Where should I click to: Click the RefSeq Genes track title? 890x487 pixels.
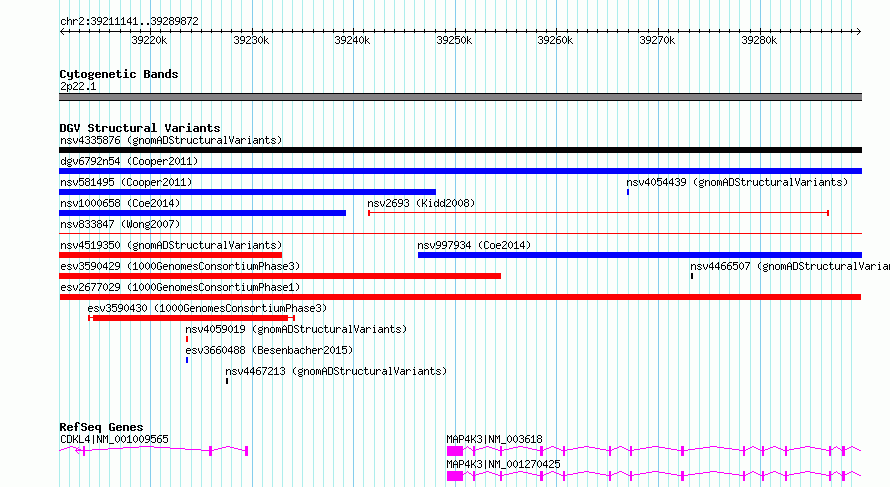tap(101, 427)
